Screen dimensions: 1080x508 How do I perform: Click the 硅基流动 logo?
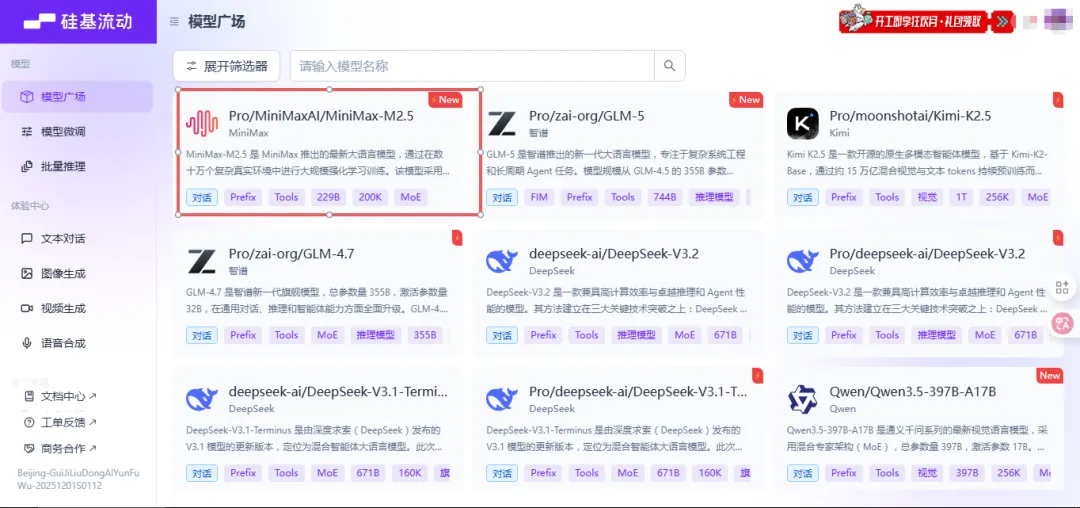pos(77,21)
